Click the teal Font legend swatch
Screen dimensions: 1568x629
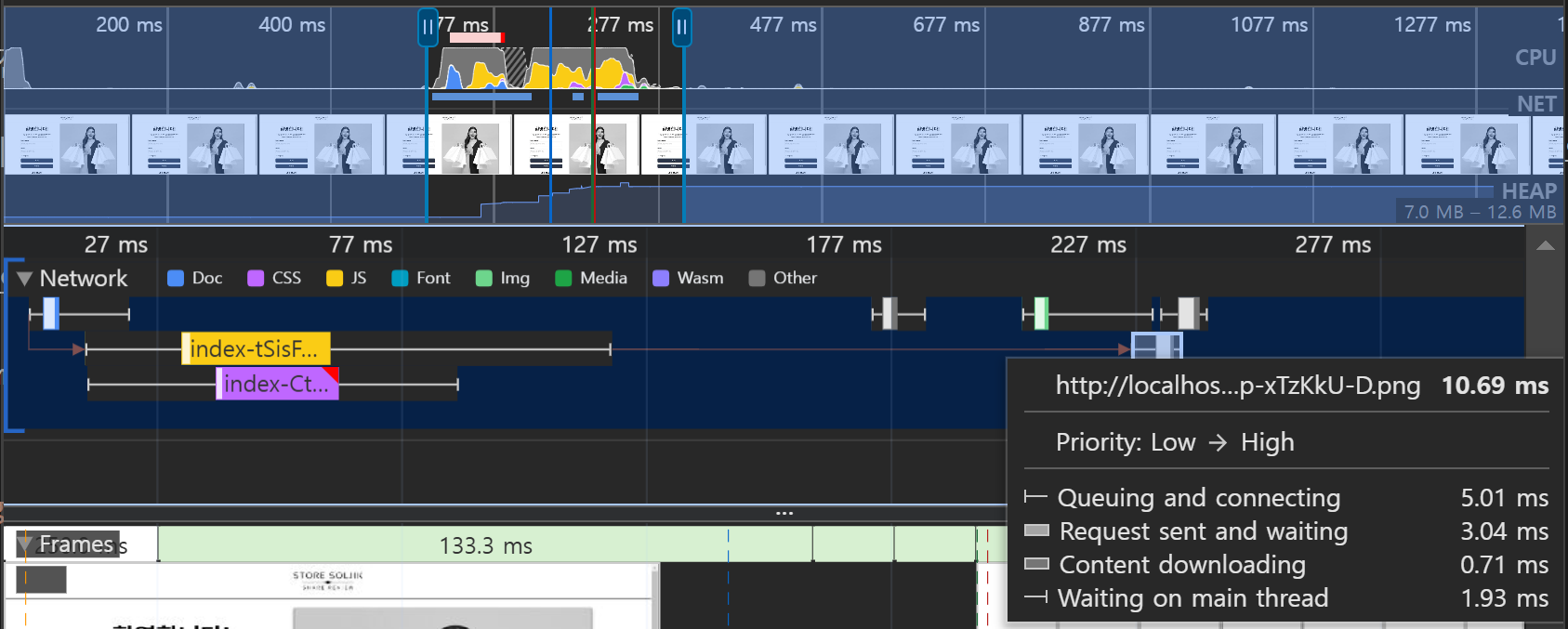[400, 279]
